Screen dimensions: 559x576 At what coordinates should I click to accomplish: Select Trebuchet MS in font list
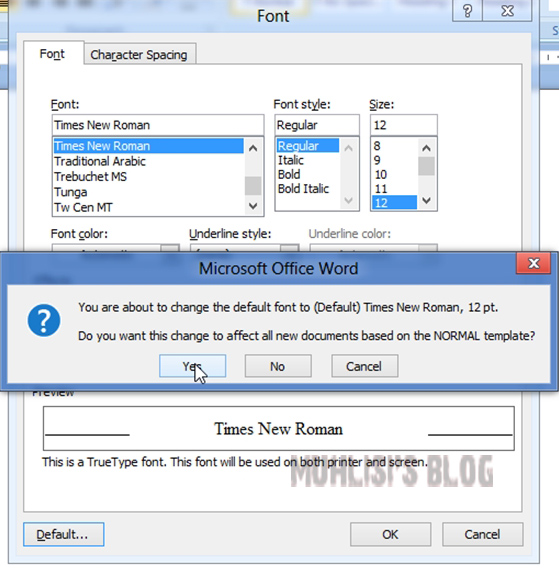coord(148,177)
